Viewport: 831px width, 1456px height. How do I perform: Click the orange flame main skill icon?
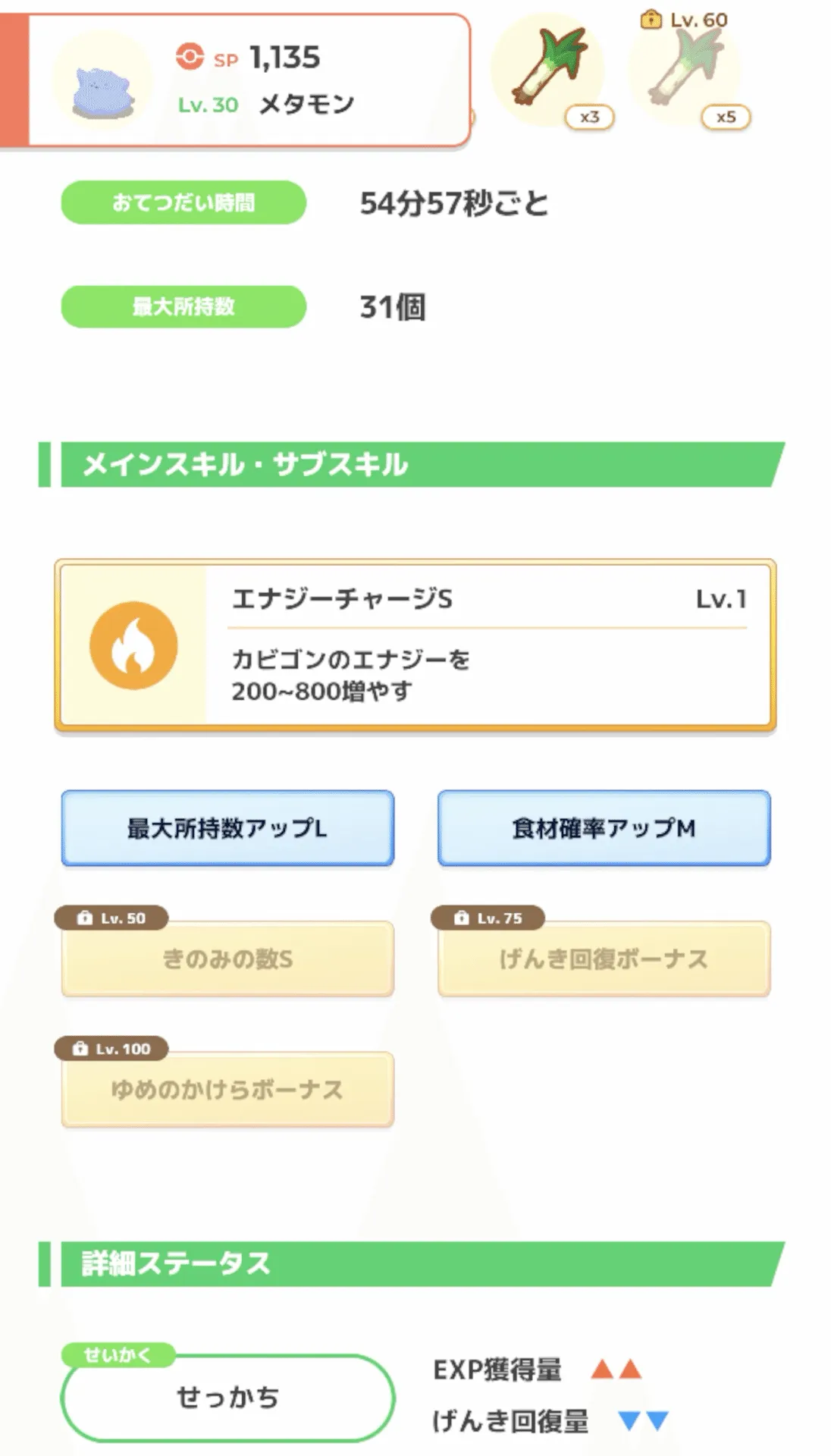pyautogui.click(x=133, y=645)
